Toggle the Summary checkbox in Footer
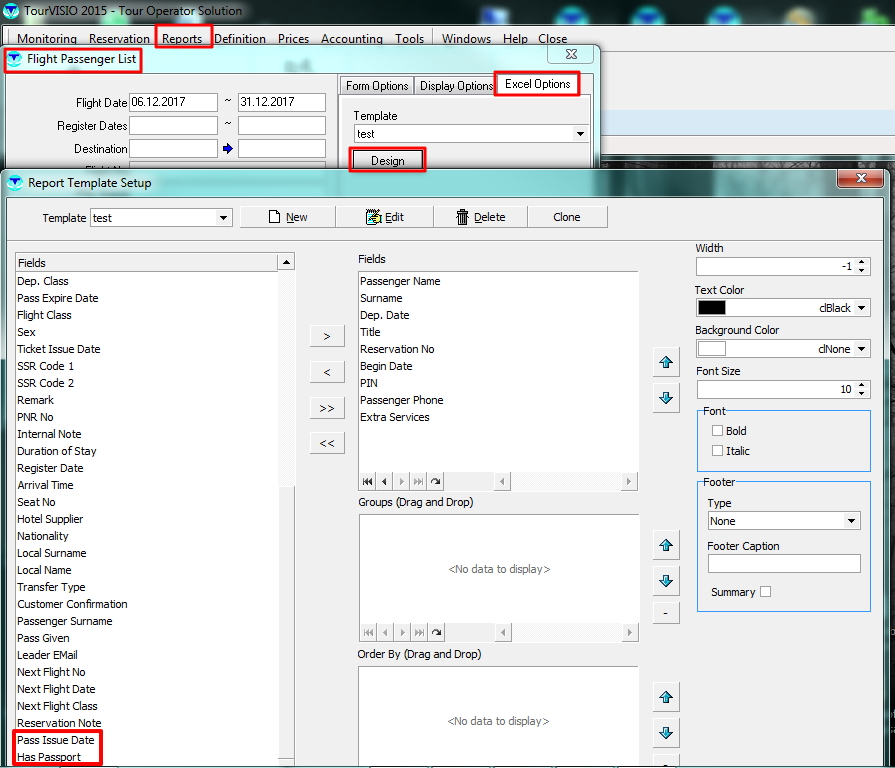This screenshot has height=768, width=895. (766, 592)
